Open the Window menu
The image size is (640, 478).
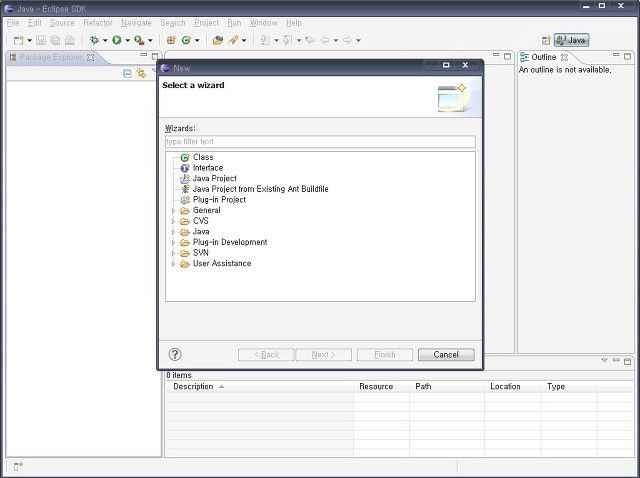[x=264, y=23]
